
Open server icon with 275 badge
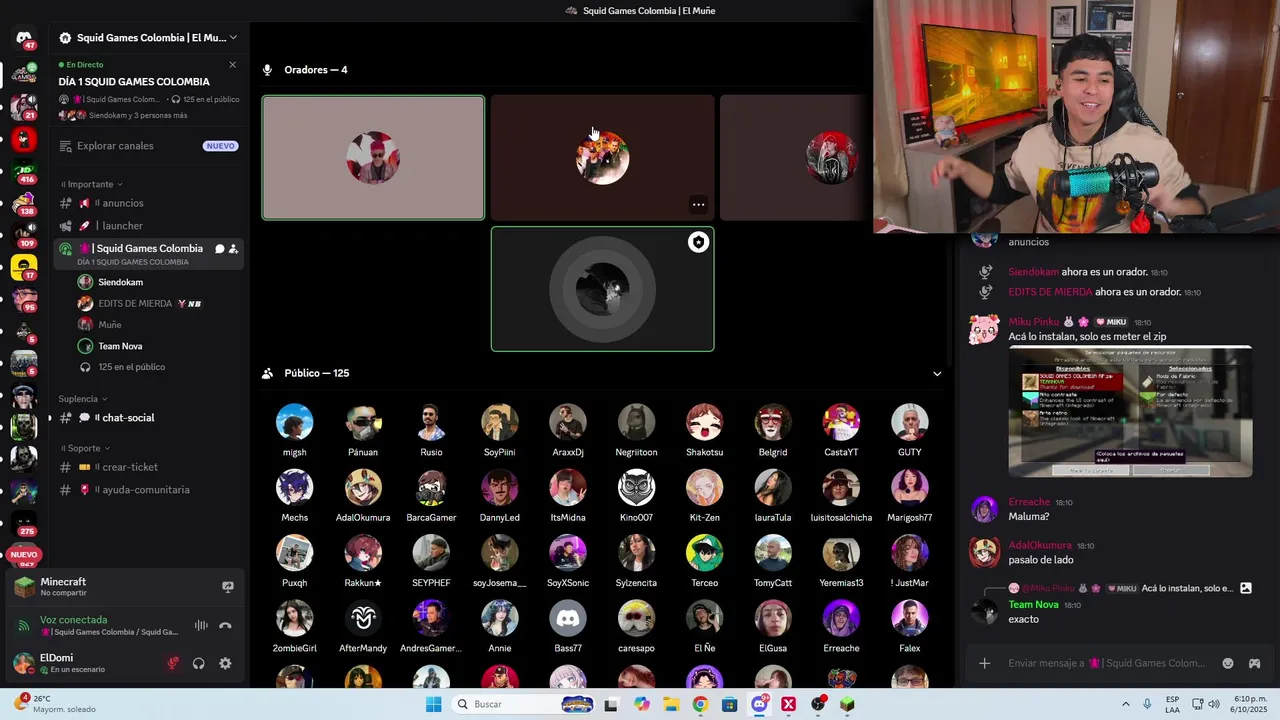(24, 523)
